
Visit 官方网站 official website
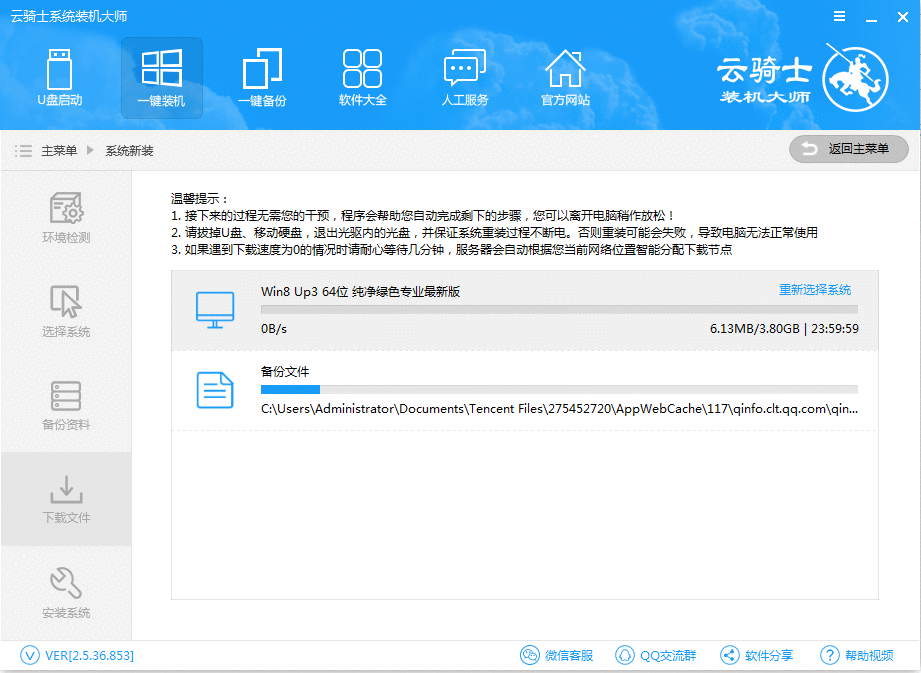point(565,78)
